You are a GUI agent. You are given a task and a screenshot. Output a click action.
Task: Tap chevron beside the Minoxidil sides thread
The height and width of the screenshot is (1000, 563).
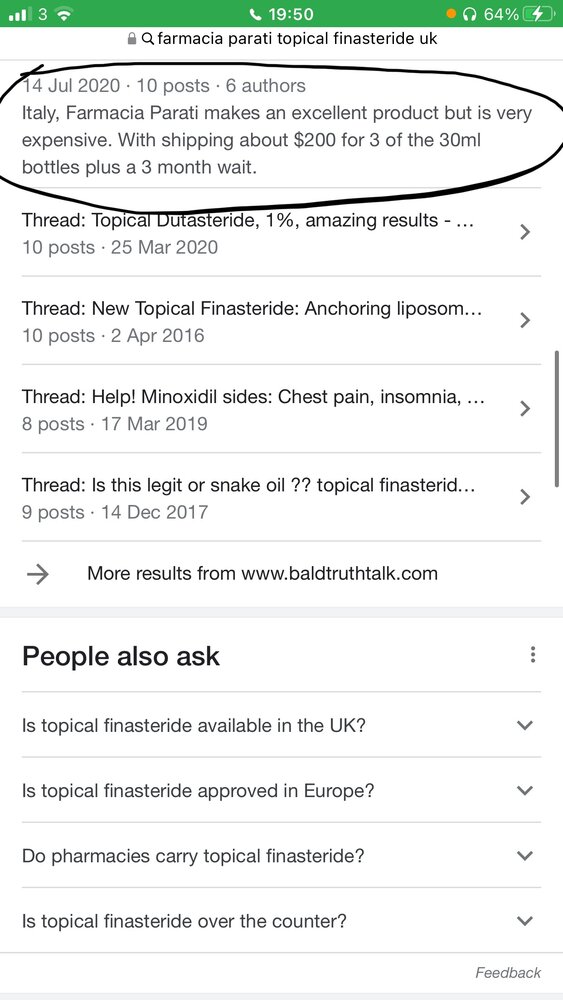(x=525, y=408)
